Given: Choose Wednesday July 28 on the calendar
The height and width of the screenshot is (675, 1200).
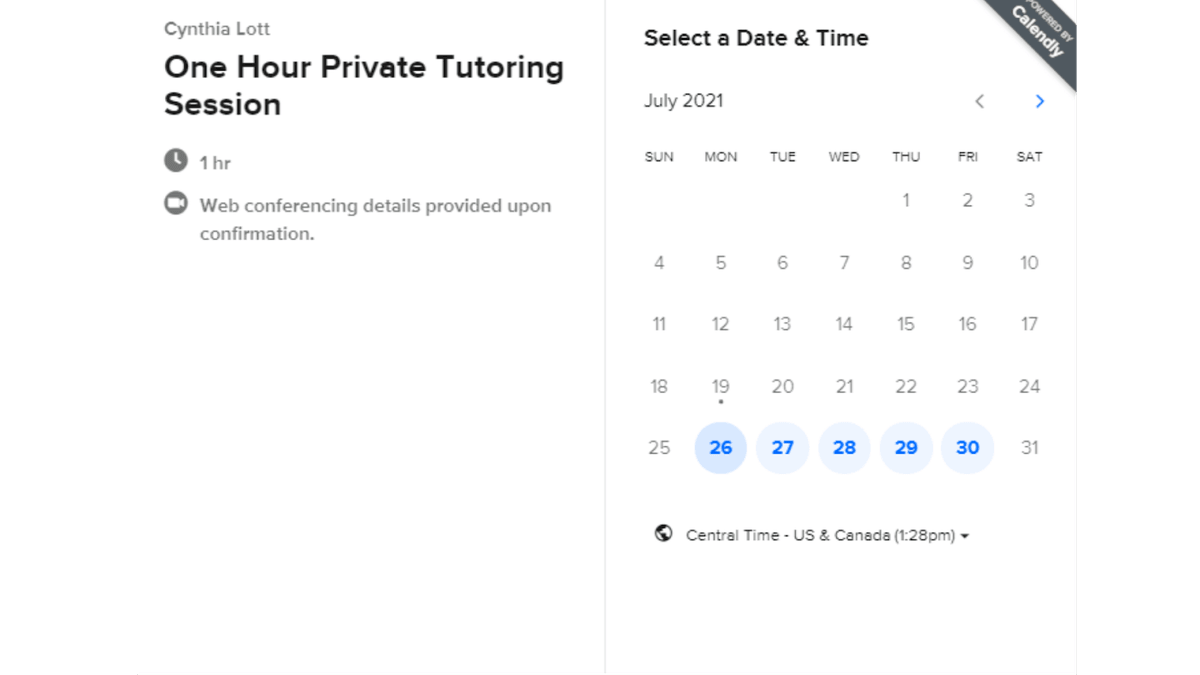Looking at the screenshot, I should coord(844,448).
